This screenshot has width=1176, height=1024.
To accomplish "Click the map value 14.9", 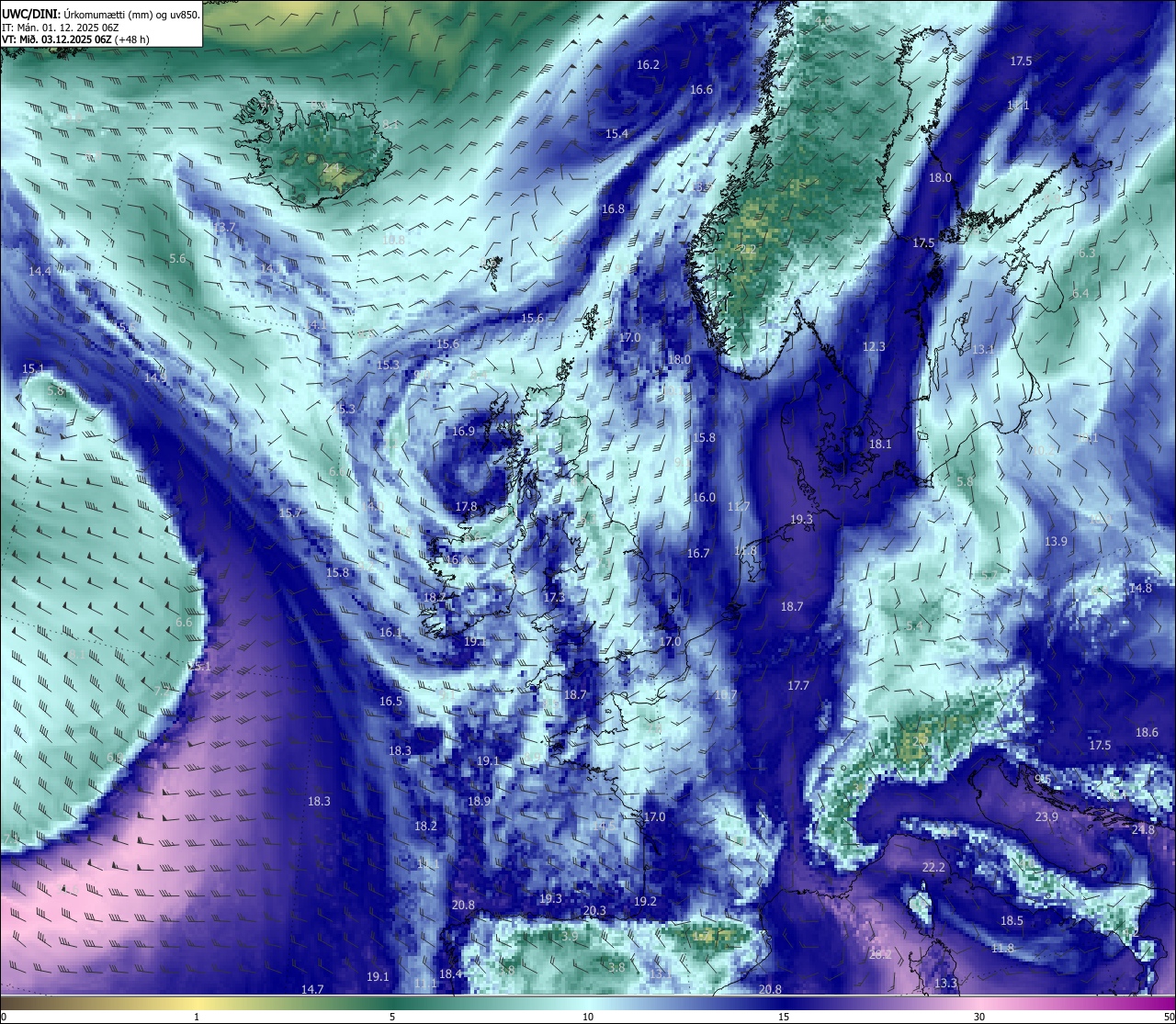I will click(155, 377).
